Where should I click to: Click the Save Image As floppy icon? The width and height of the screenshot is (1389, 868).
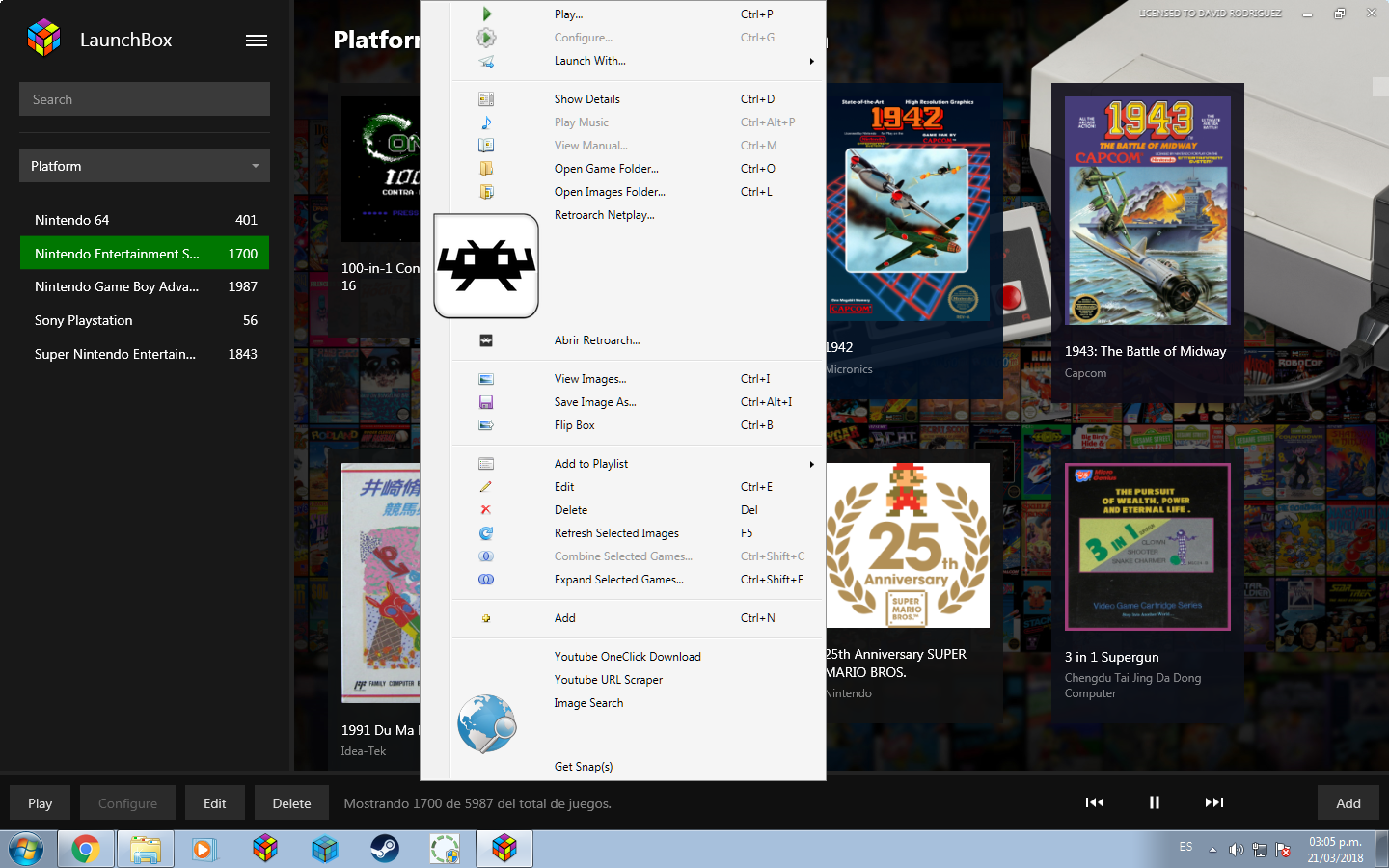486,402
